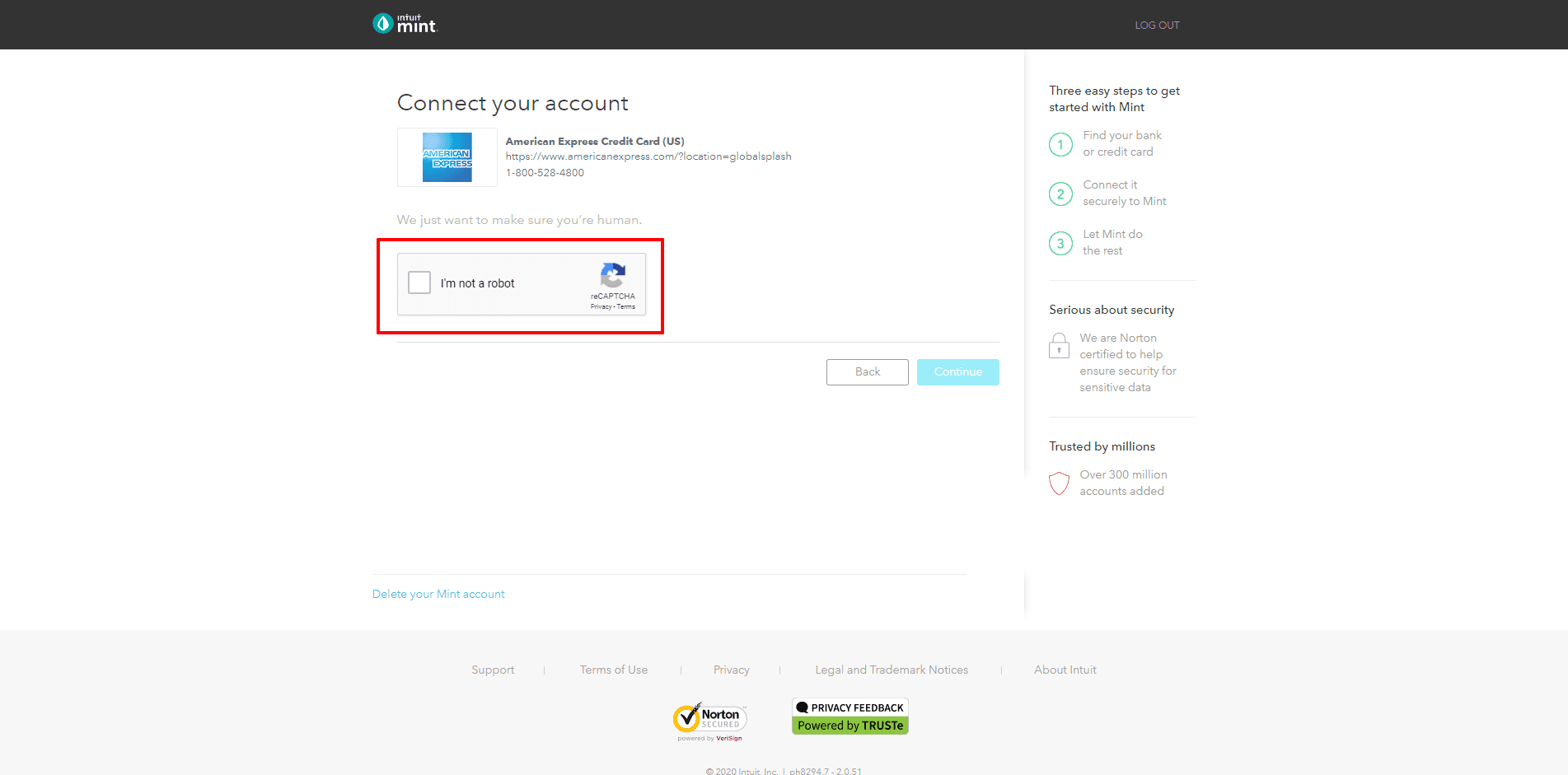The height and width of the screenshot is (775, 1568).
Task: Click the americanexpress.com URL text
Action: (x=648, y=156)
